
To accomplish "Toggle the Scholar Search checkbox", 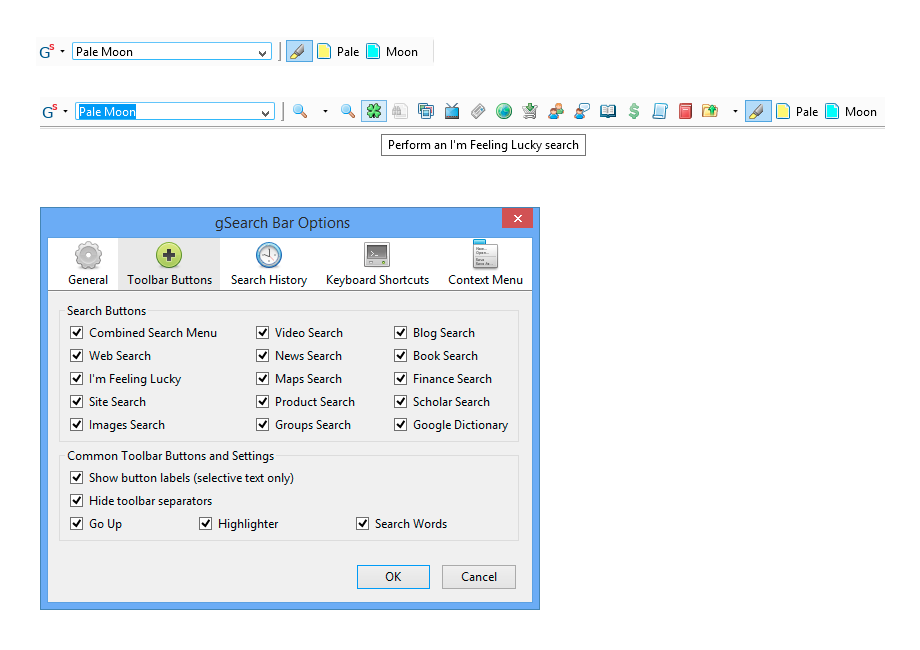I will [400, 401].
